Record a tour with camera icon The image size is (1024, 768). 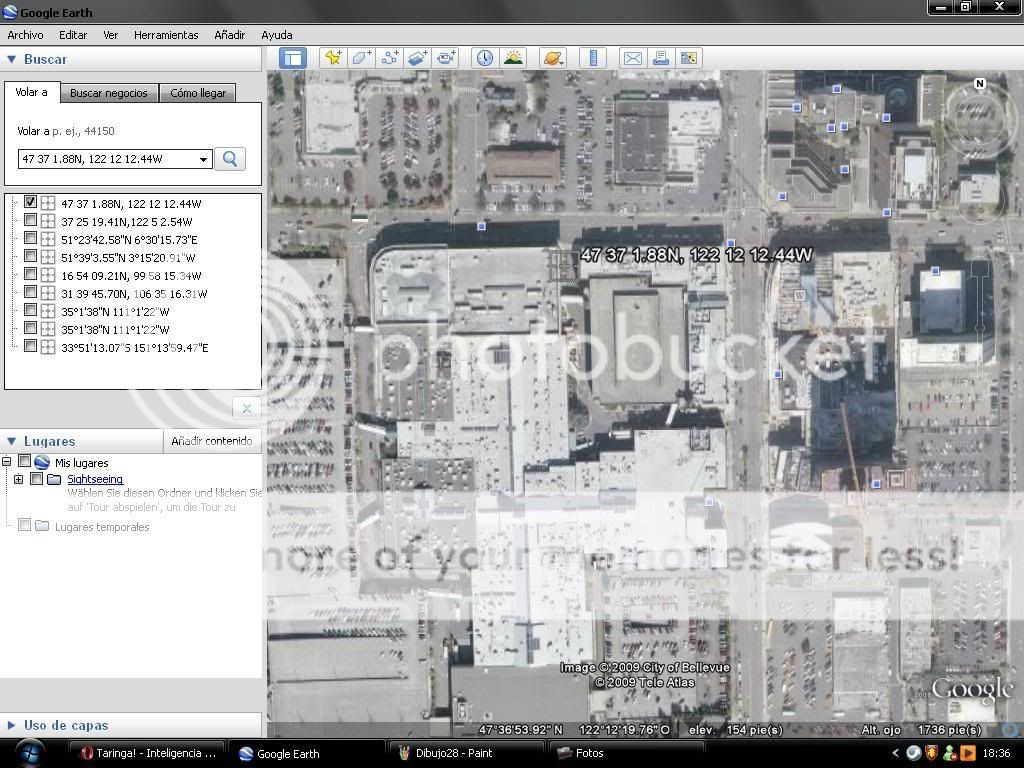click(x=446, y=58)
